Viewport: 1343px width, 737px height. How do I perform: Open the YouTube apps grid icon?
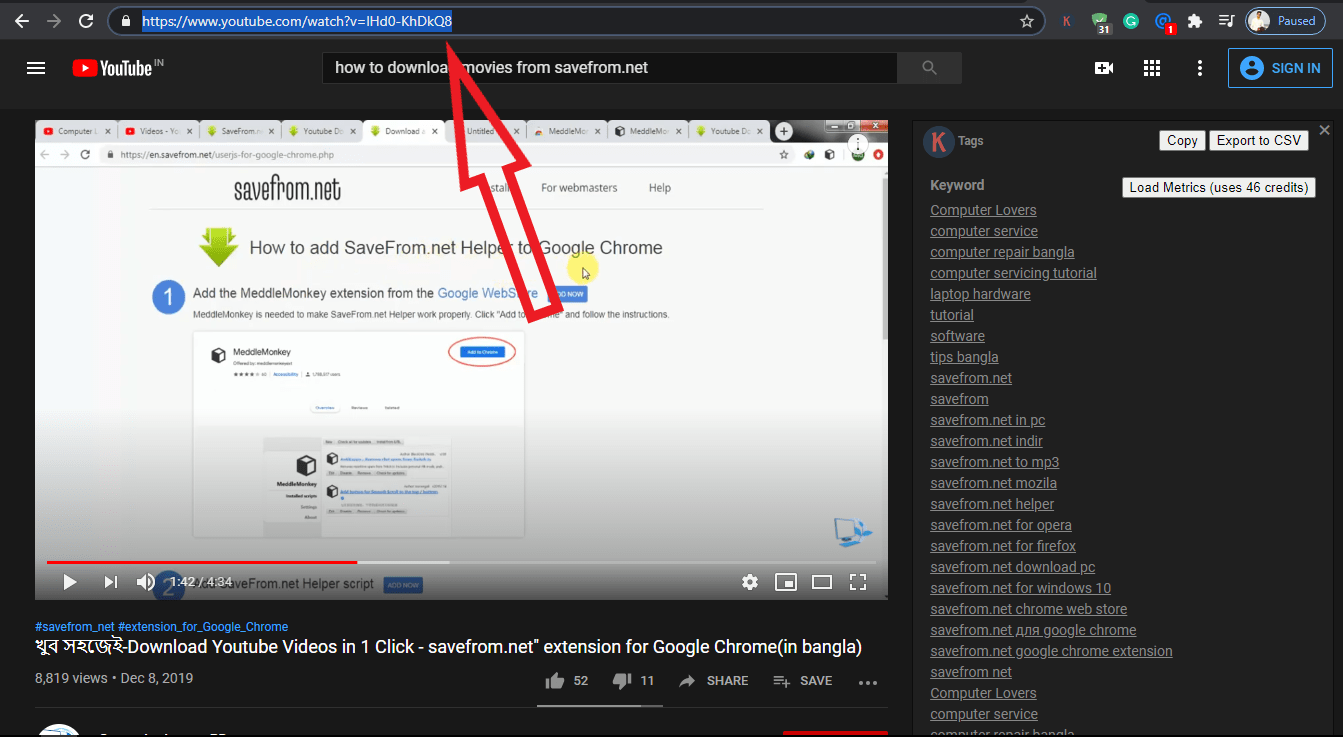[x=1152, y=68]
